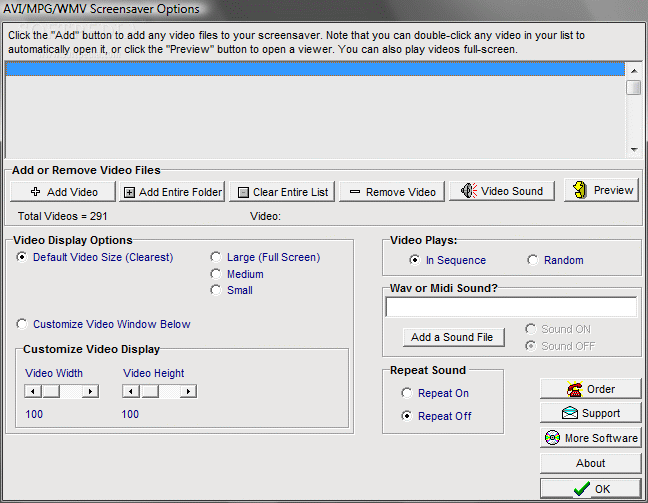Click video list scrollbar up arrow

coord(634,71)
